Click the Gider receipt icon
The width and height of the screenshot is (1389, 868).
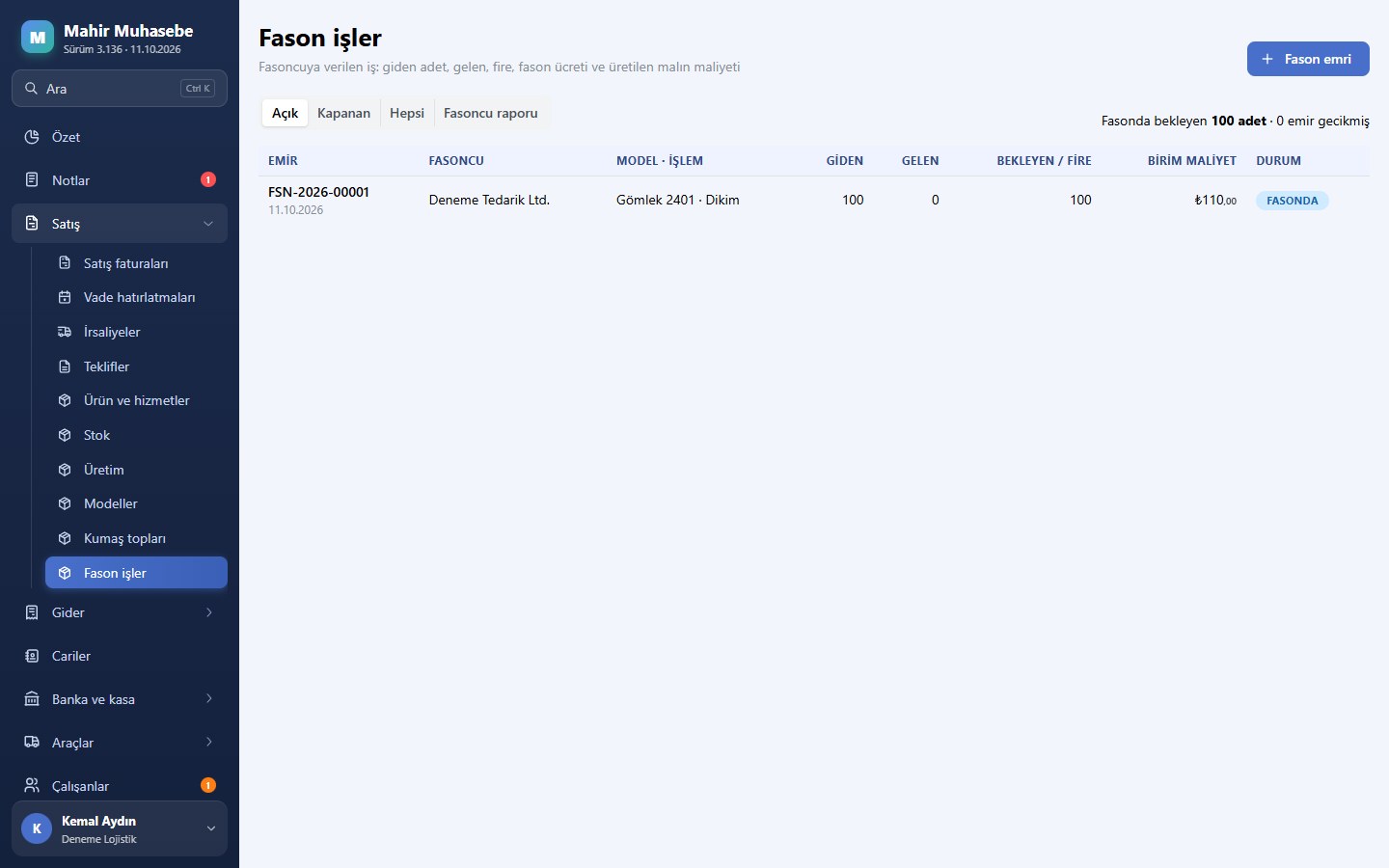click(32, 612)
